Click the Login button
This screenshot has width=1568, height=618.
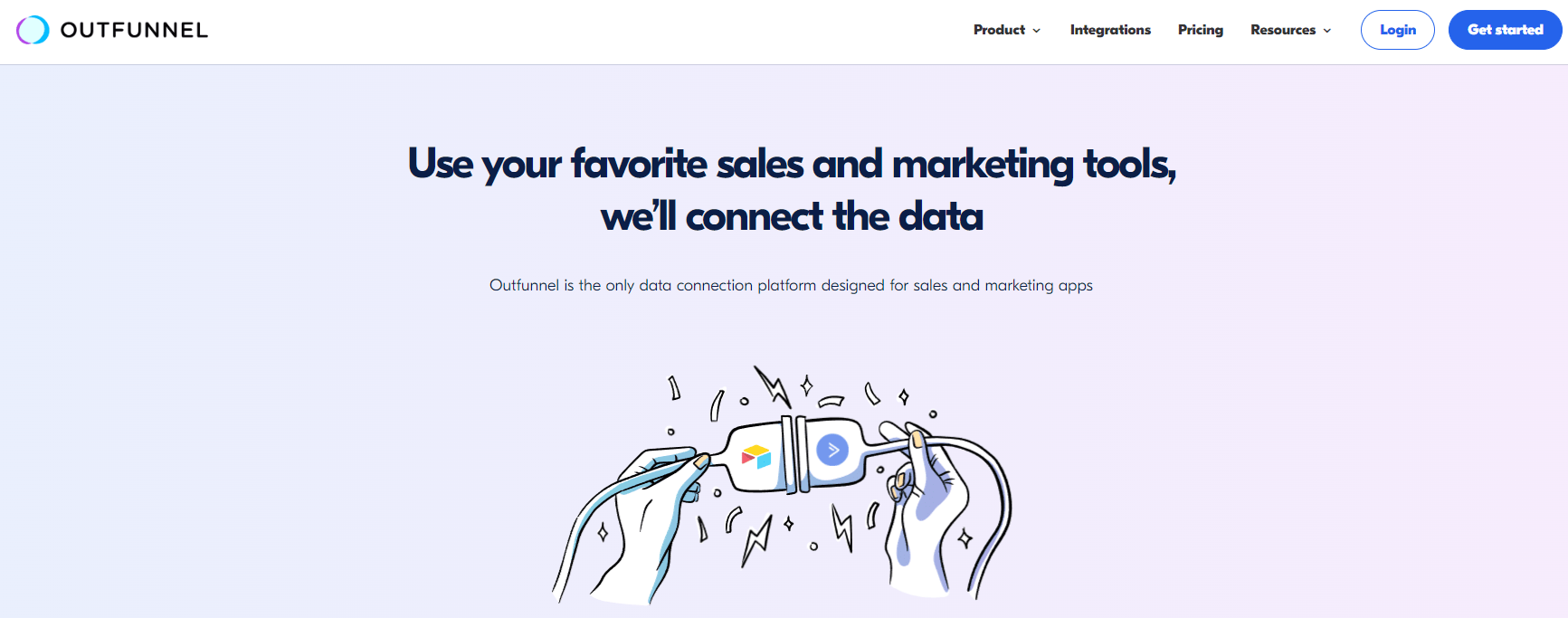(x=1398, y=30)
